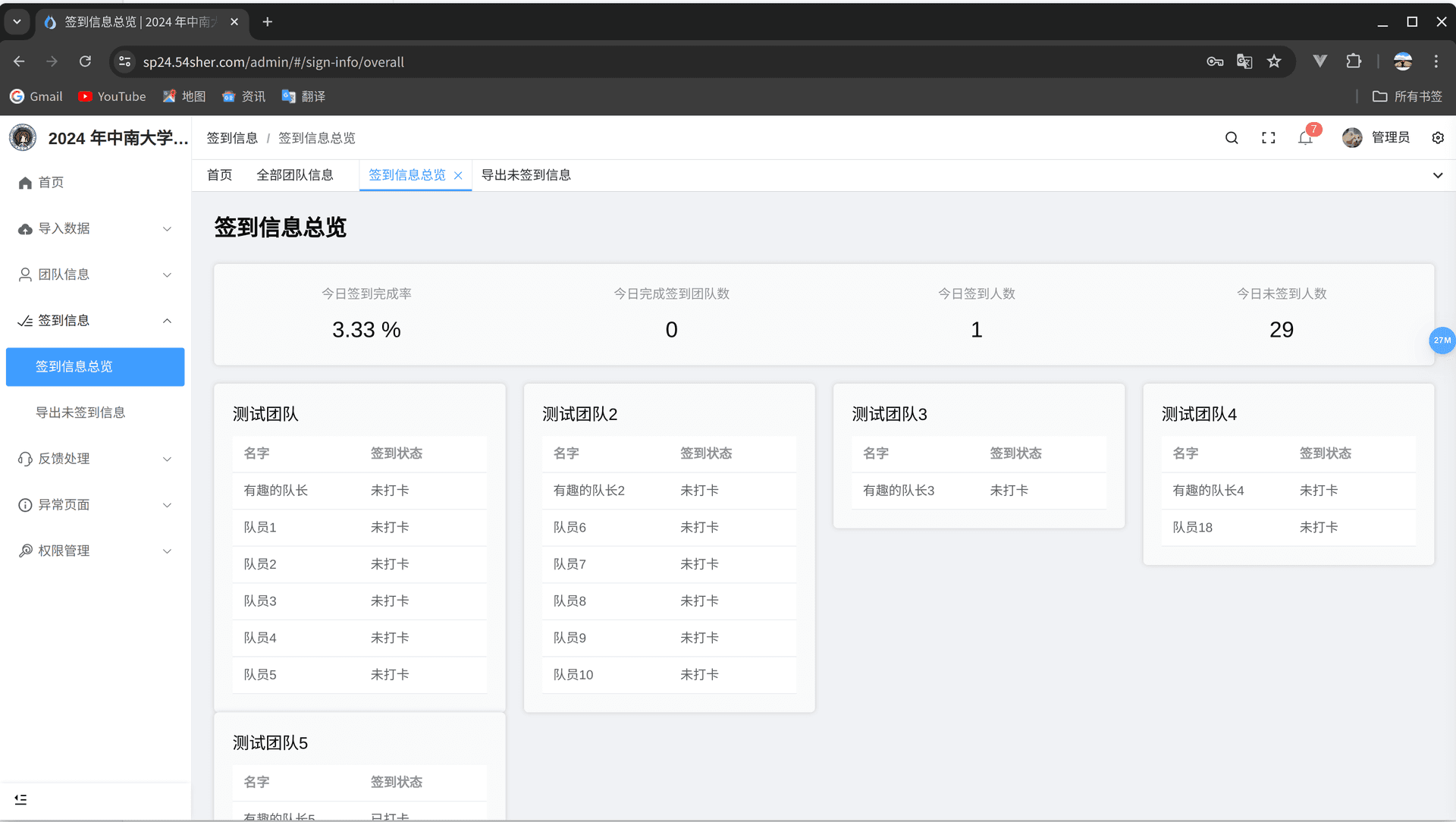Expand the 团队信息 sidebar menu
The image size is (1456, 822).
click(96, 275)
